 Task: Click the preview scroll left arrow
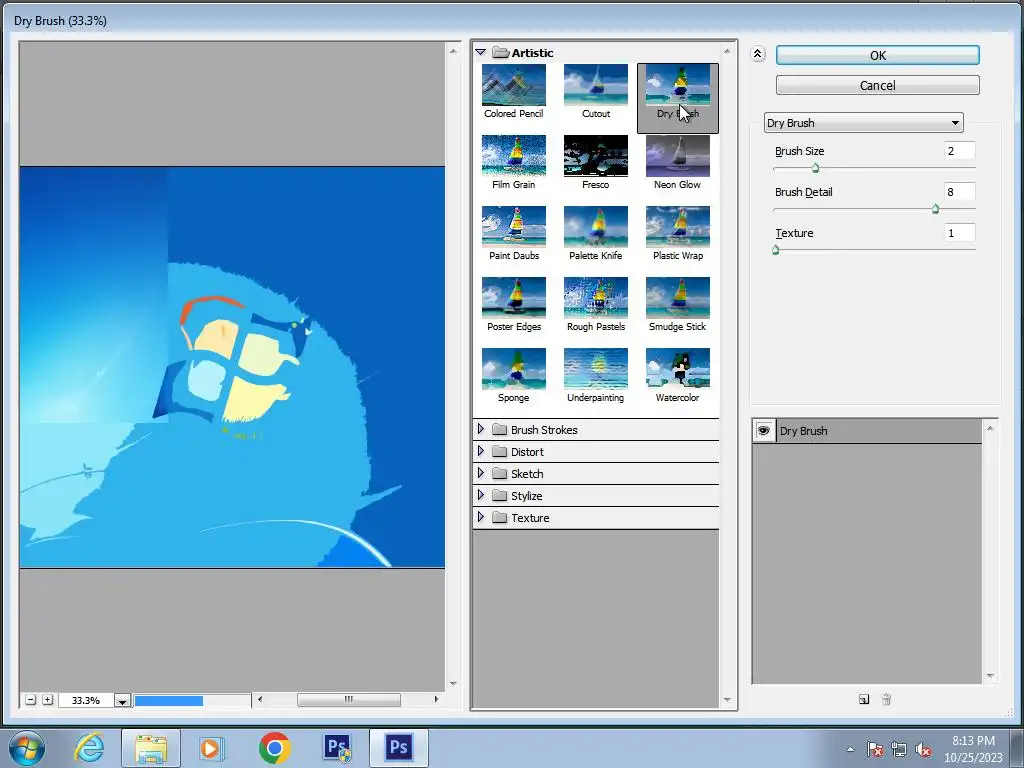(x=260, y=699)
